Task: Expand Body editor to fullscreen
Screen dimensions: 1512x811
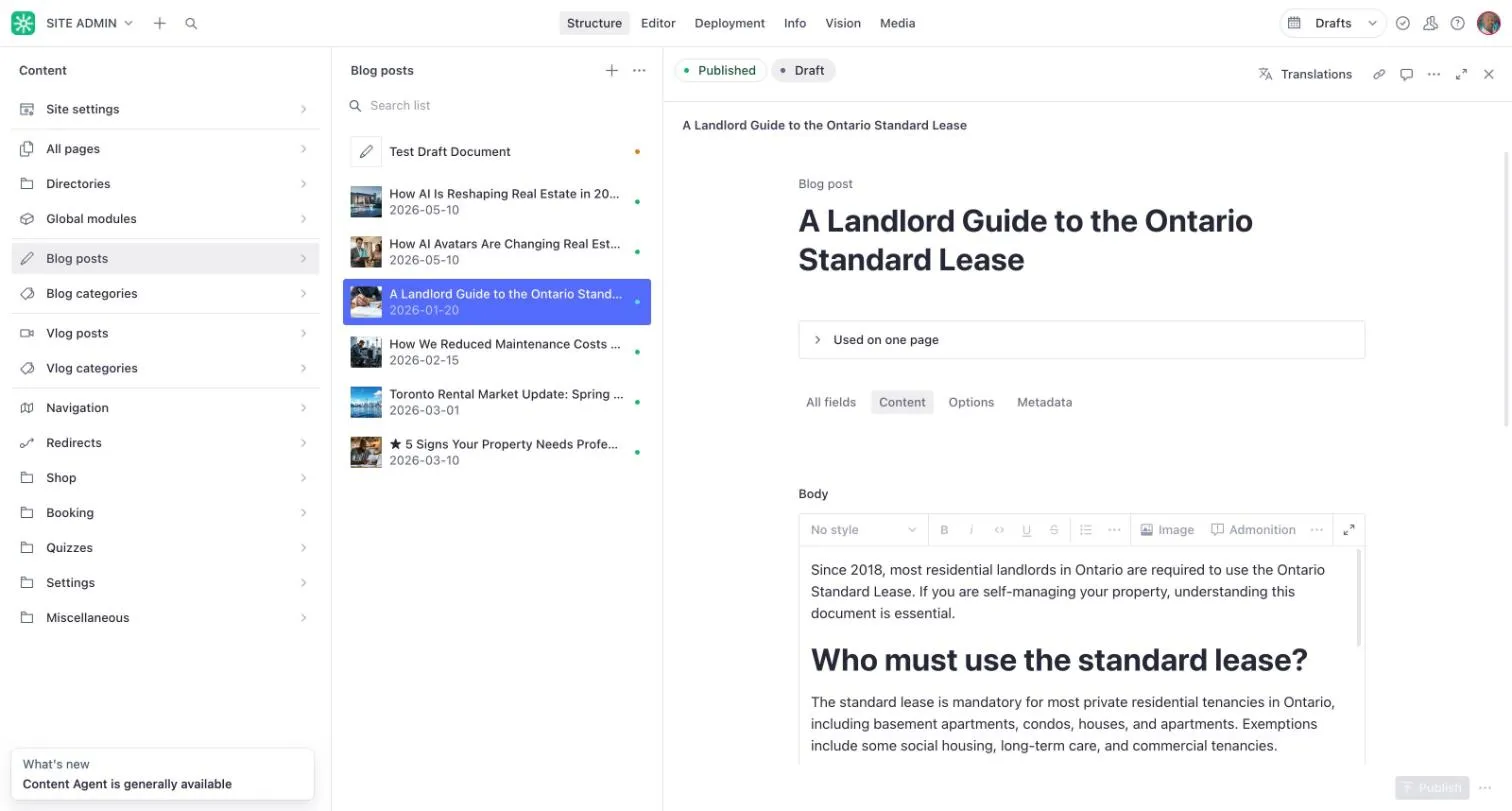Action: (x=1349, y=530)
